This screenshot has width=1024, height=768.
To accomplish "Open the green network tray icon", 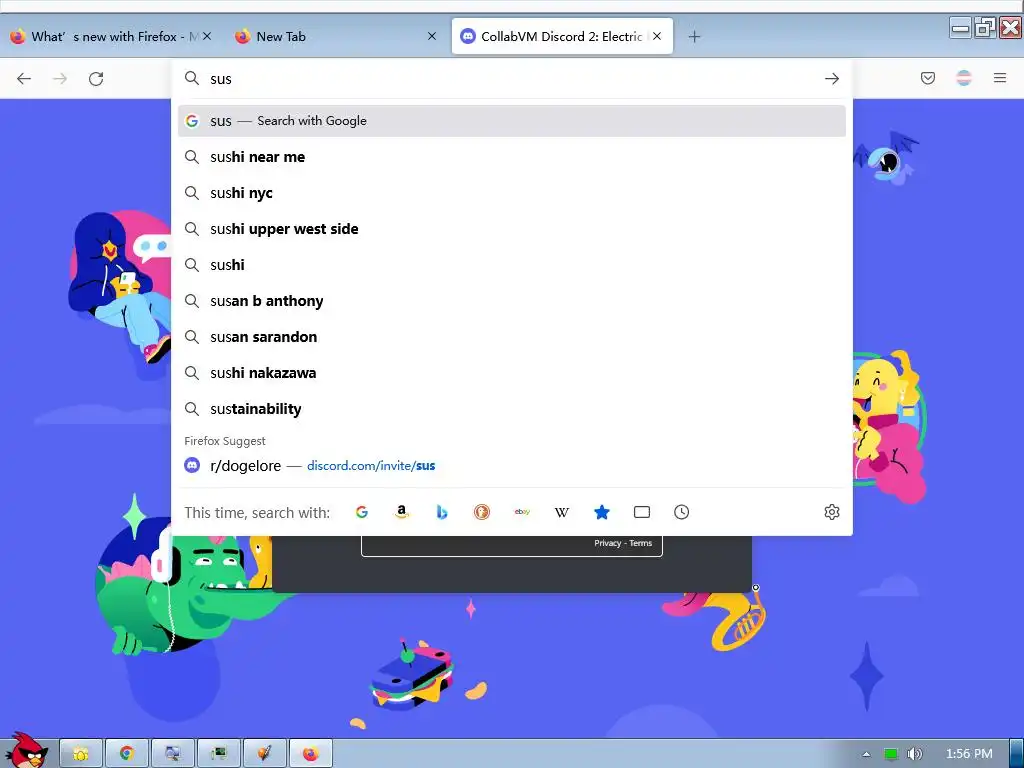I will 891,754.
